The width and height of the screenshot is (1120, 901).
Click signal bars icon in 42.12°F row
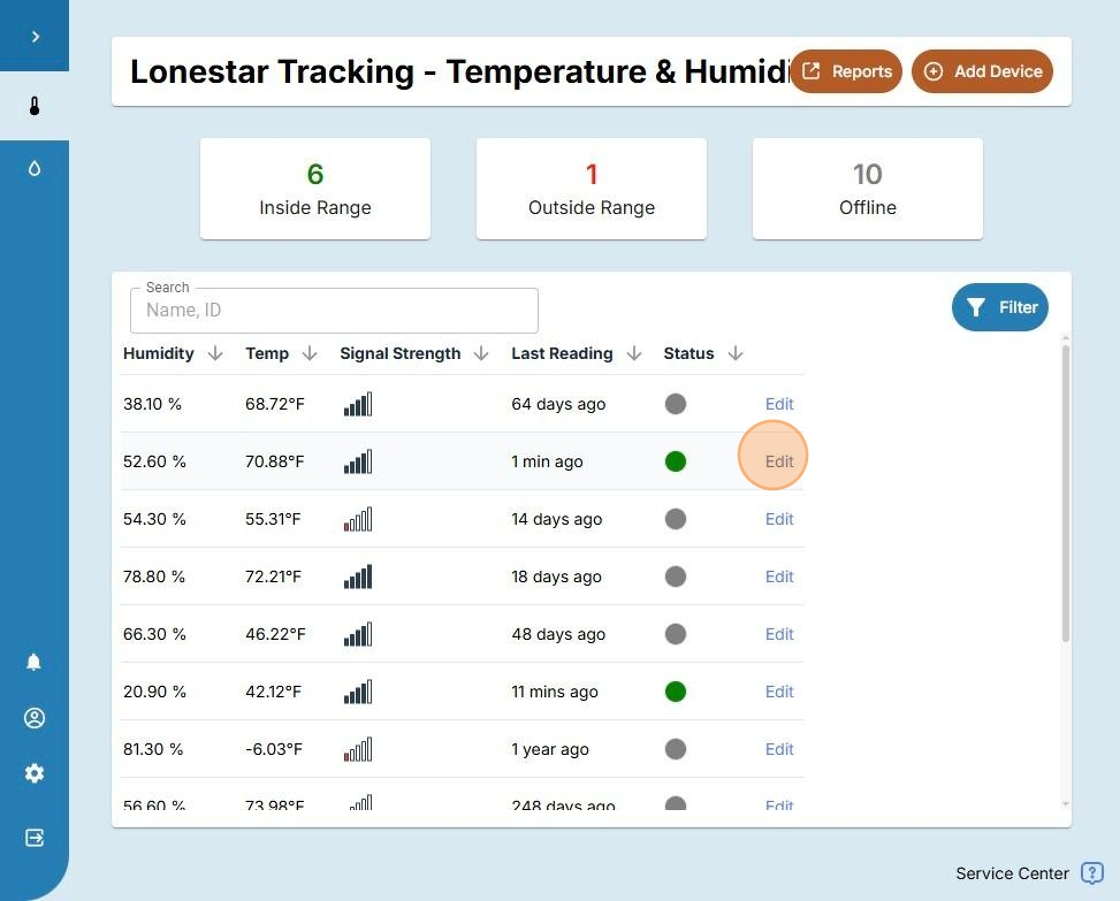[358, 692]
